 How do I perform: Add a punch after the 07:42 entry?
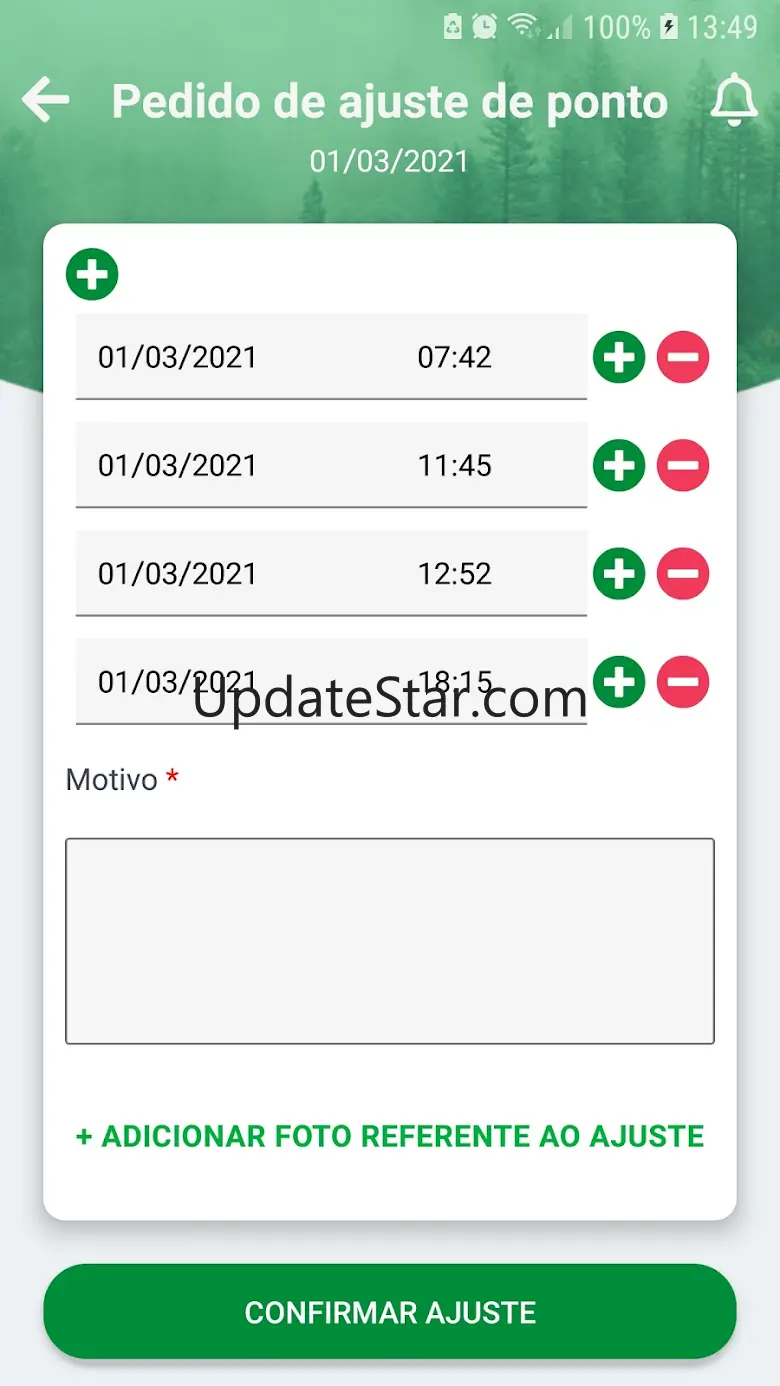click(619, 357)
